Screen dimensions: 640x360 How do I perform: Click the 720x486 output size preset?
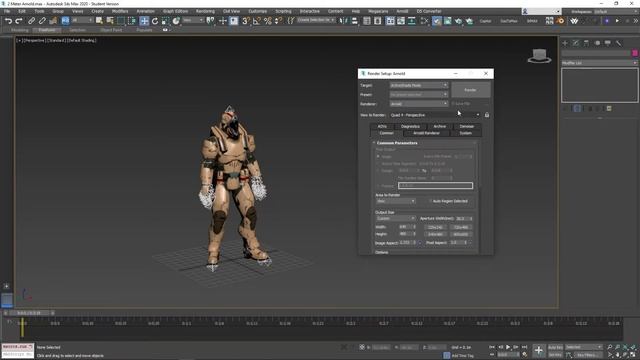pyautogui.click(x=461, y=227)
